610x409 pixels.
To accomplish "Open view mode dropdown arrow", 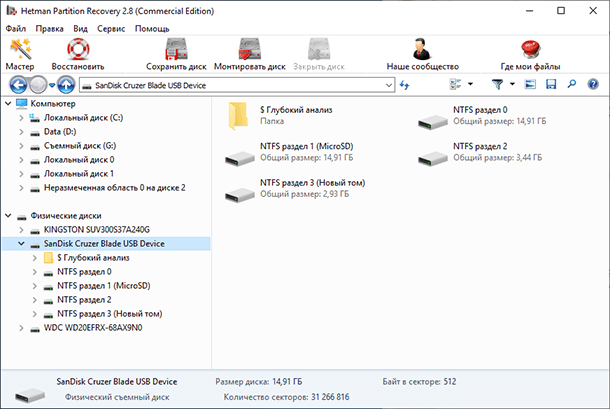I will (x=470, y=84).
